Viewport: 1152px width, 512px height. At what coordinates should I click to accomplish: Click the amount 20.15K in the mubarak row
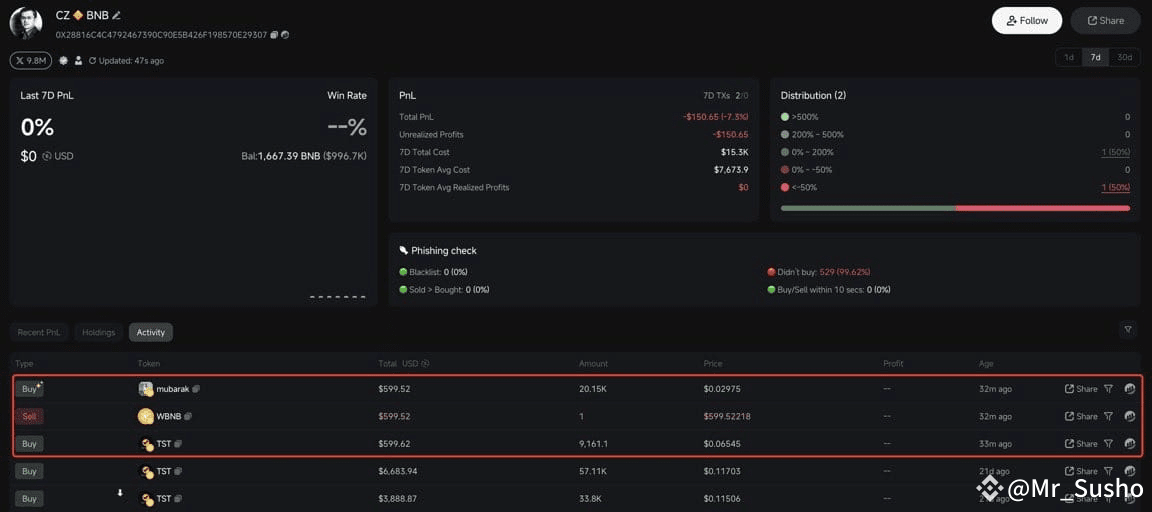(x=593, y=389)
